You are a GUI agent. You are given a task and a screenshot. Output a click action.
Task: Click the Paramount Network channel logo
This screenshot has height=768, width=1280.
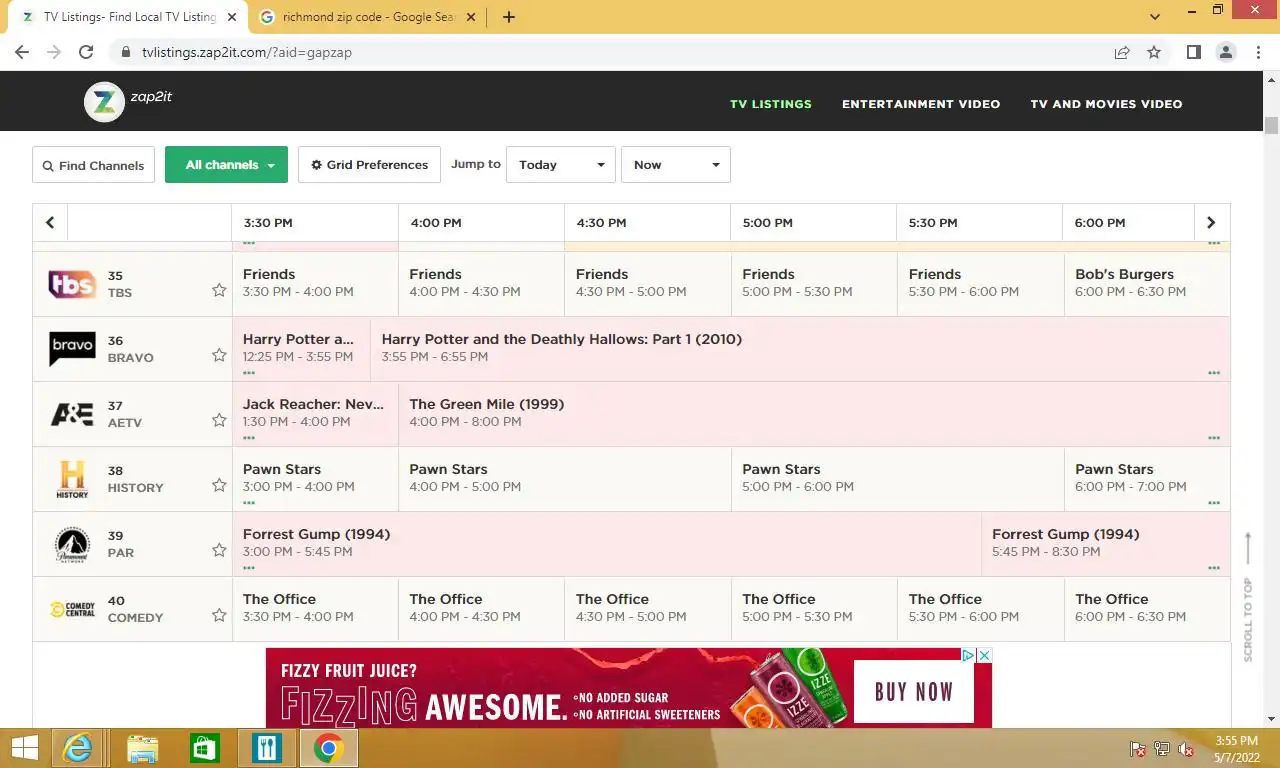click(72, 544)
